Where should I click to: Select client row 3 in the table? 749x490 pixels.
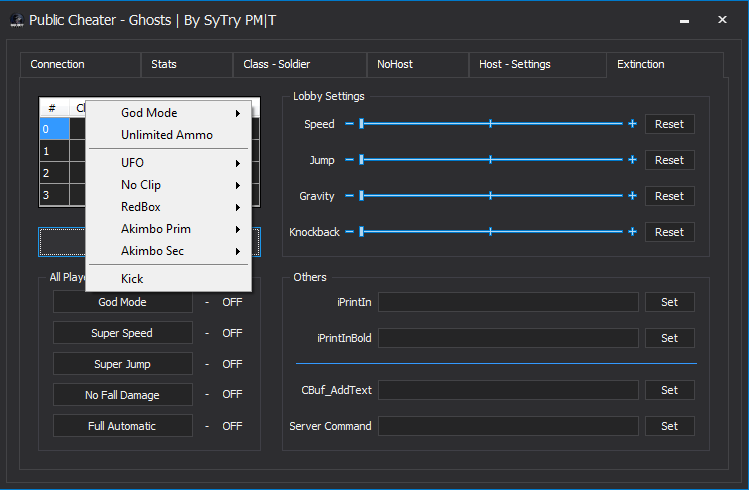pos(54,195)
